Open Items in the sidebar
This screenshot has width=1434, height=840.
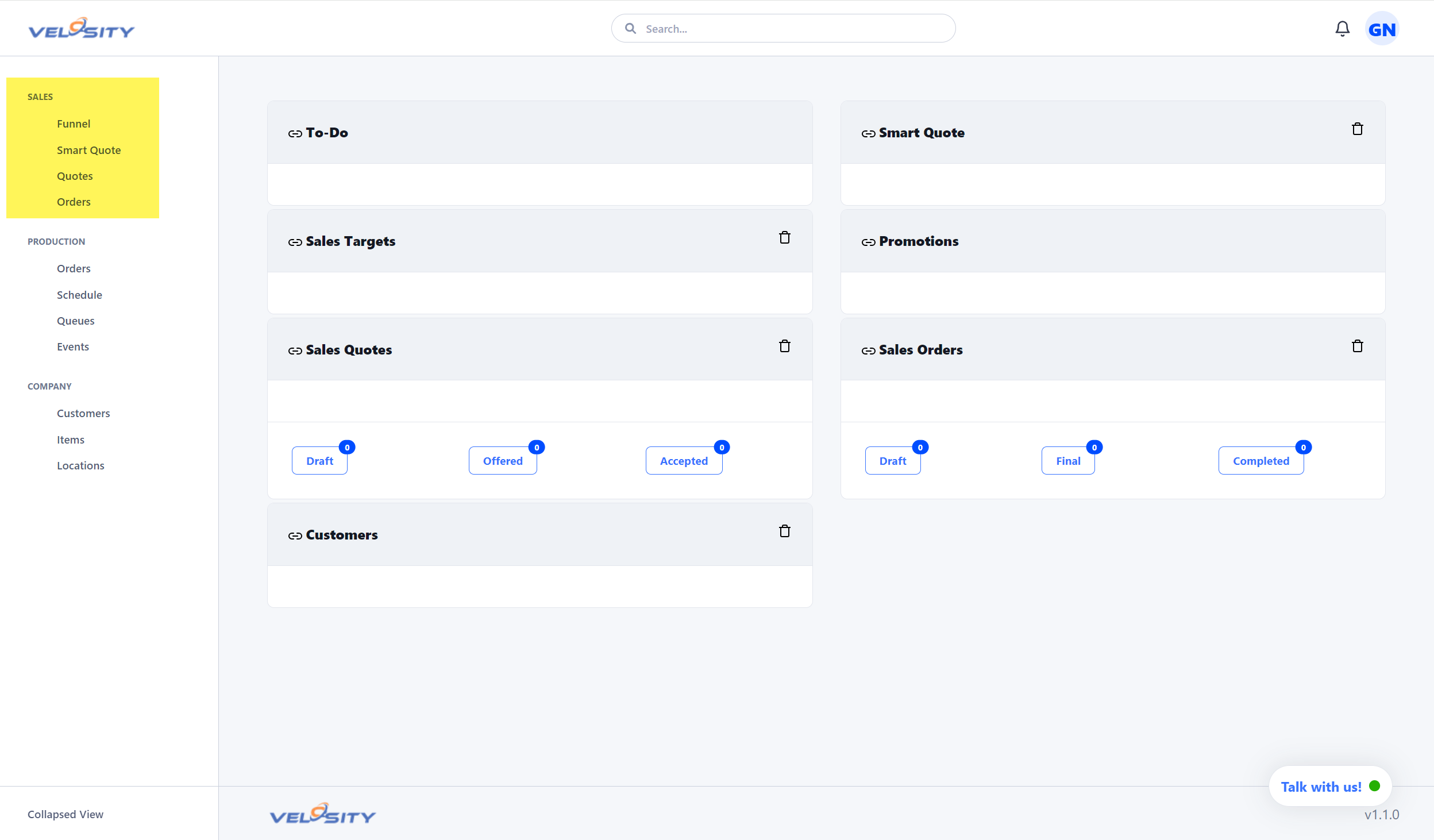(x=70, y=440)
